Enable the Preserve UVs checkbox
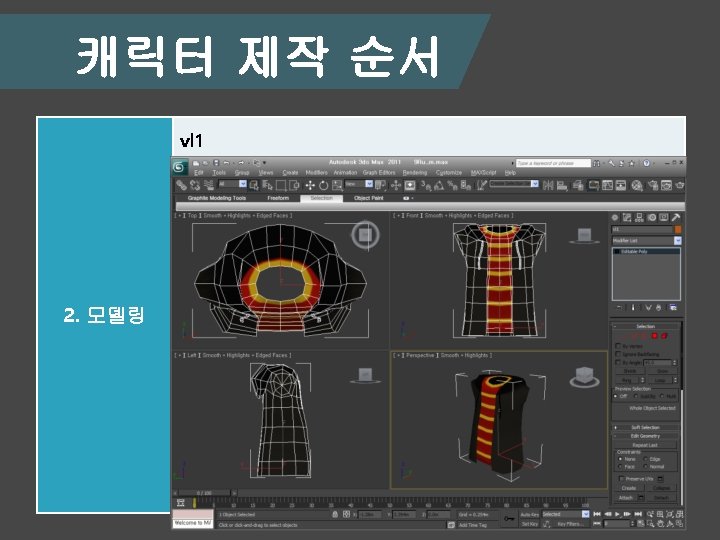 point(621,479)
